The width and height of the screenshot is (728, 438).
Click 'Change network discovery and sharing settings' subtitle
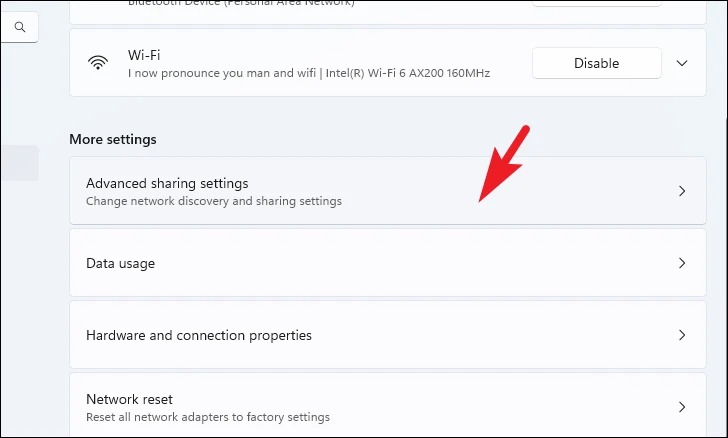(x=214, y=201)
